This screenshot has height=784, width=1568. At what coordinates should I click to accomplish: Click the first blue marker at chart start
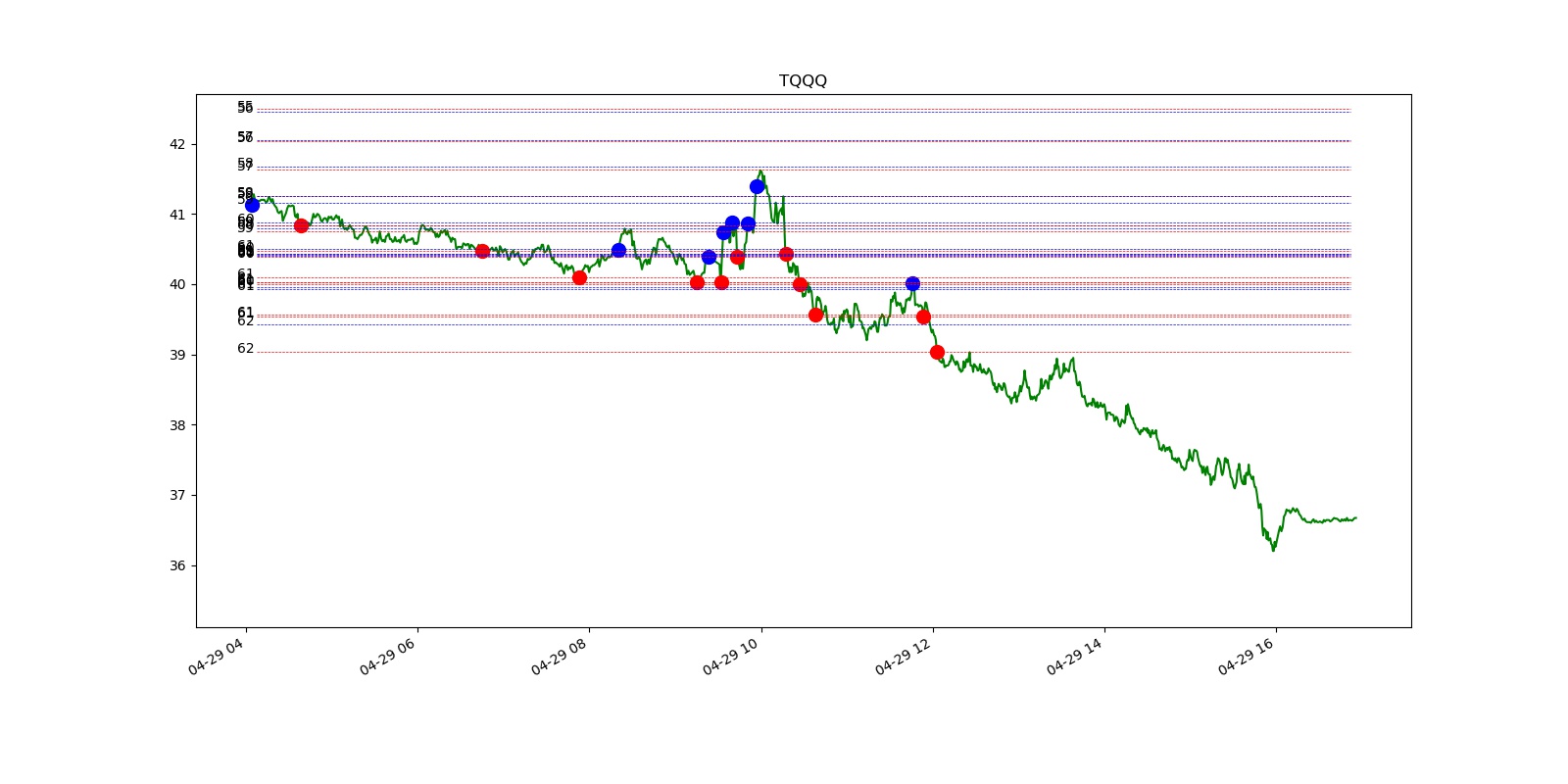pyautogui.click(x=252, y=205)
